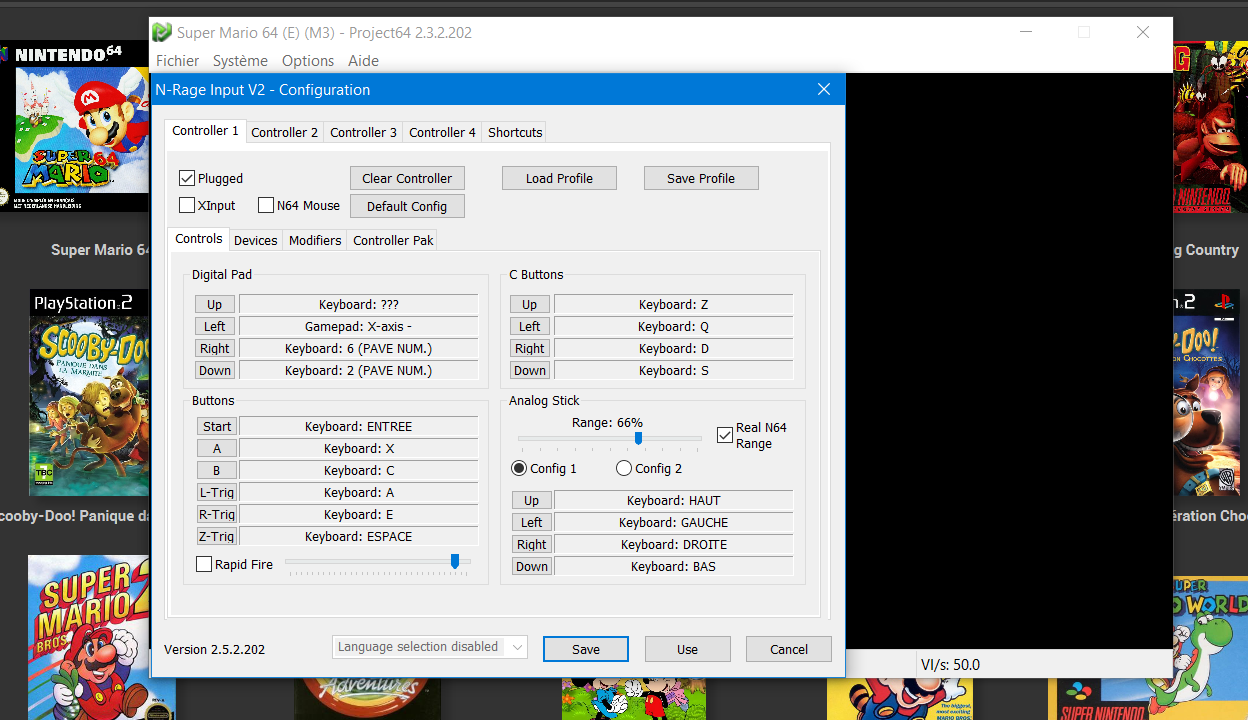Click the 'Keyboard: HAUT' mapping field
Screen dimensions: 1248x720
(x=674, y=500)
